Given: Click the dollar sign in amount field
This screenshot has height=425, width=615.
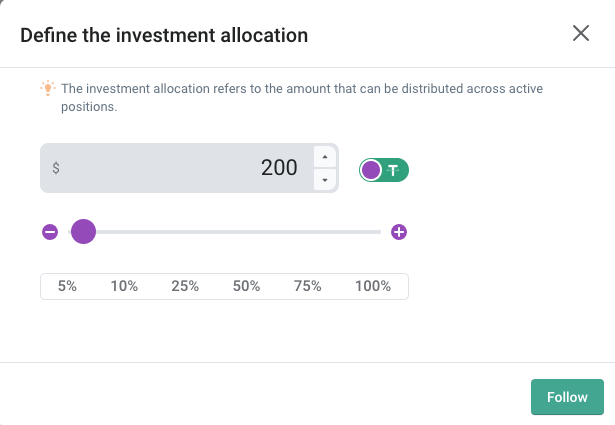Looking at the screenshot, I should click(55, 169).
